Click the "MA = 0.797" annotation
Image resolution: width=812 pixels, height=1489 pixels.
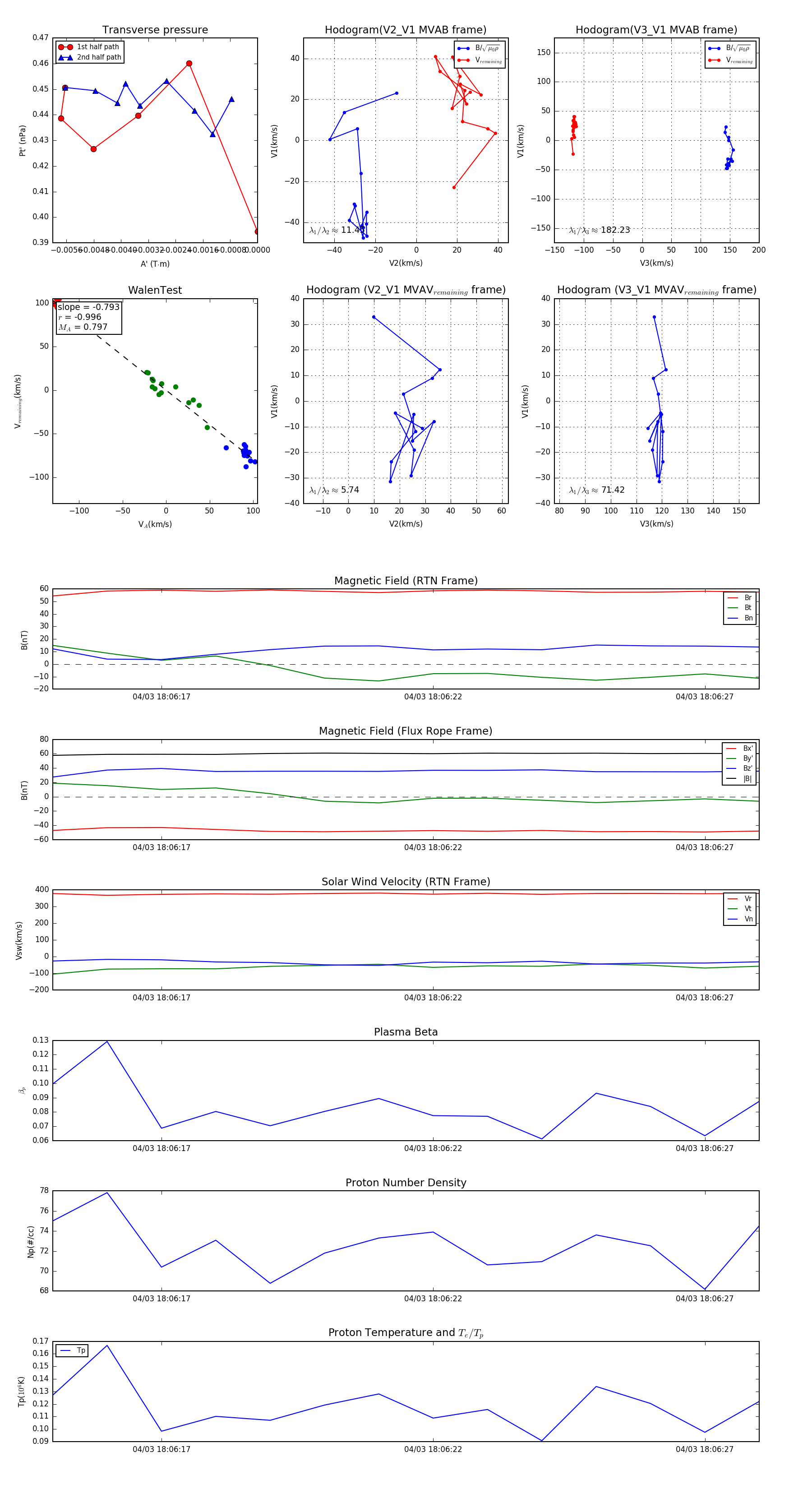point(83,327)
